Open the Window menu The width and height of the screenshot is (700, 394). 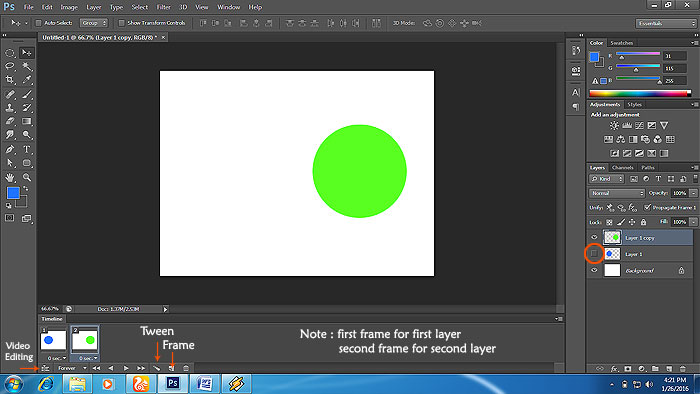[x=229, y=7]
